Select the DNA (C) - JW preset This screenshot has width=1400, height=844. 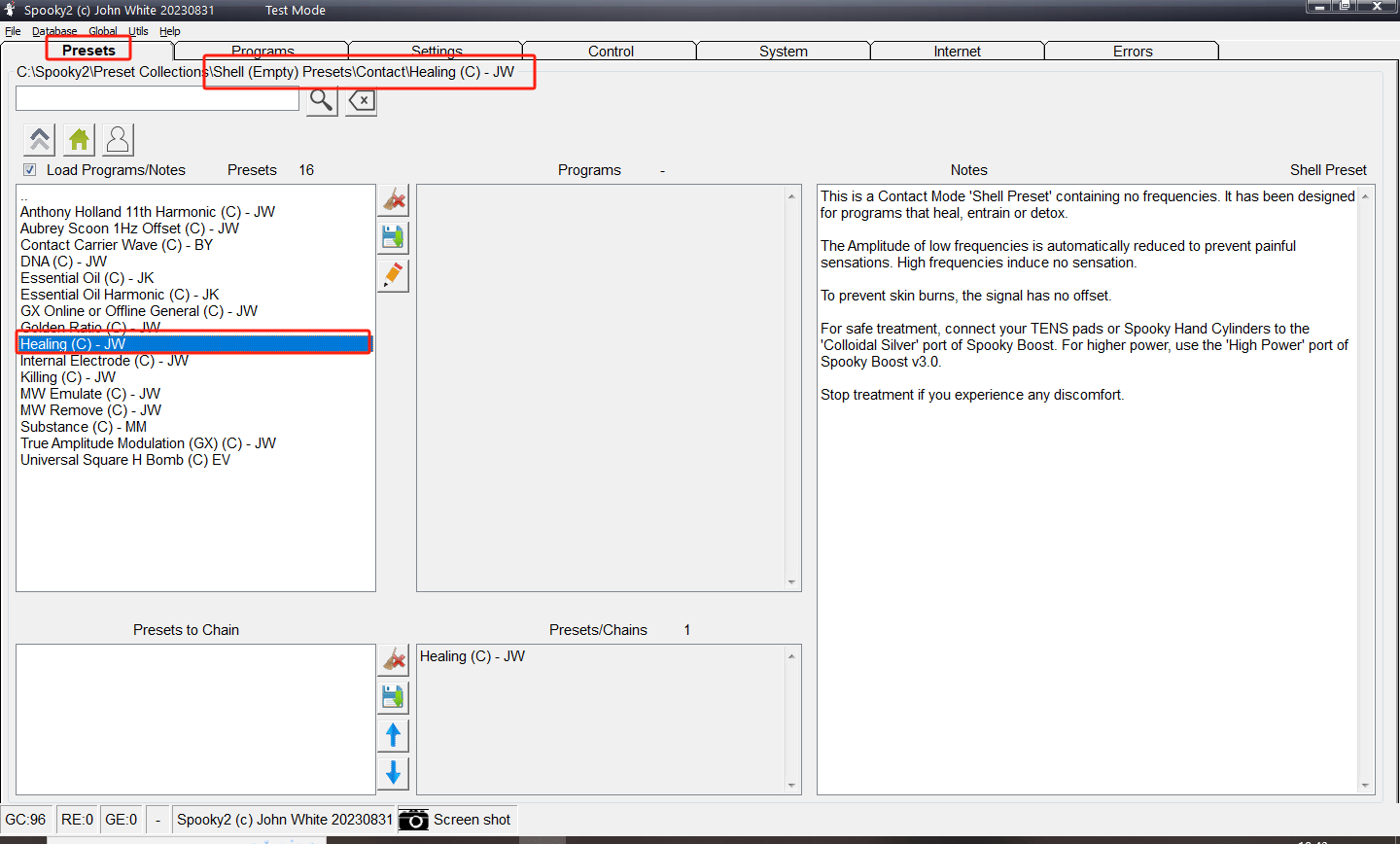(64, 262)
